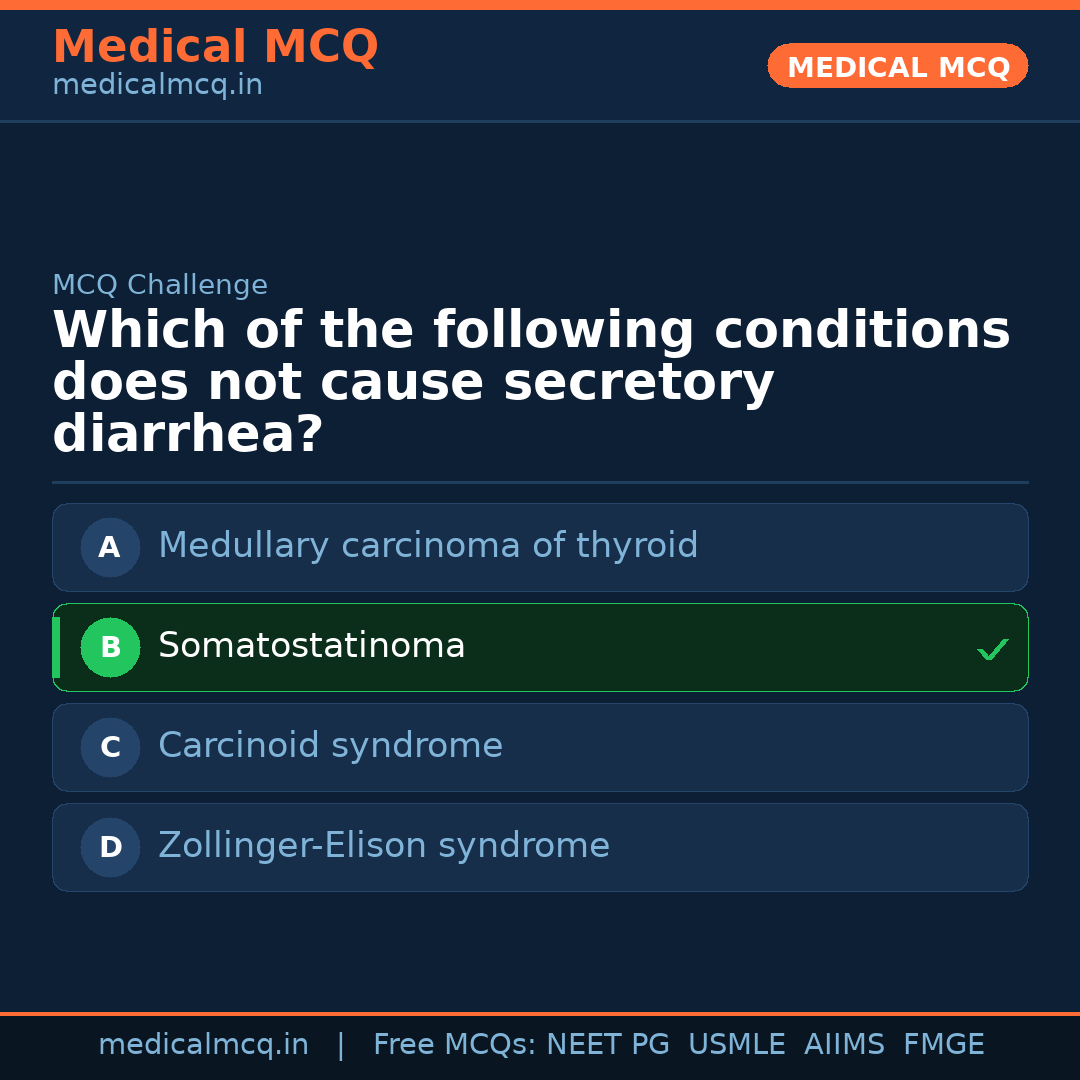Click the letter A circle badge
This screenshot has width=1080, height=1080.
(x=110, y=547)
